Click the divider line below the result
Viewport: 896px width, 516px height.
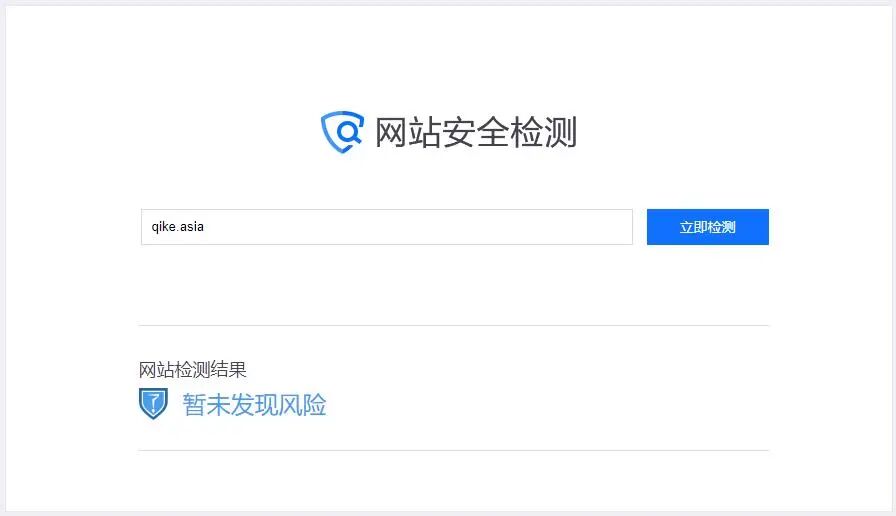(x=454, y=450)
